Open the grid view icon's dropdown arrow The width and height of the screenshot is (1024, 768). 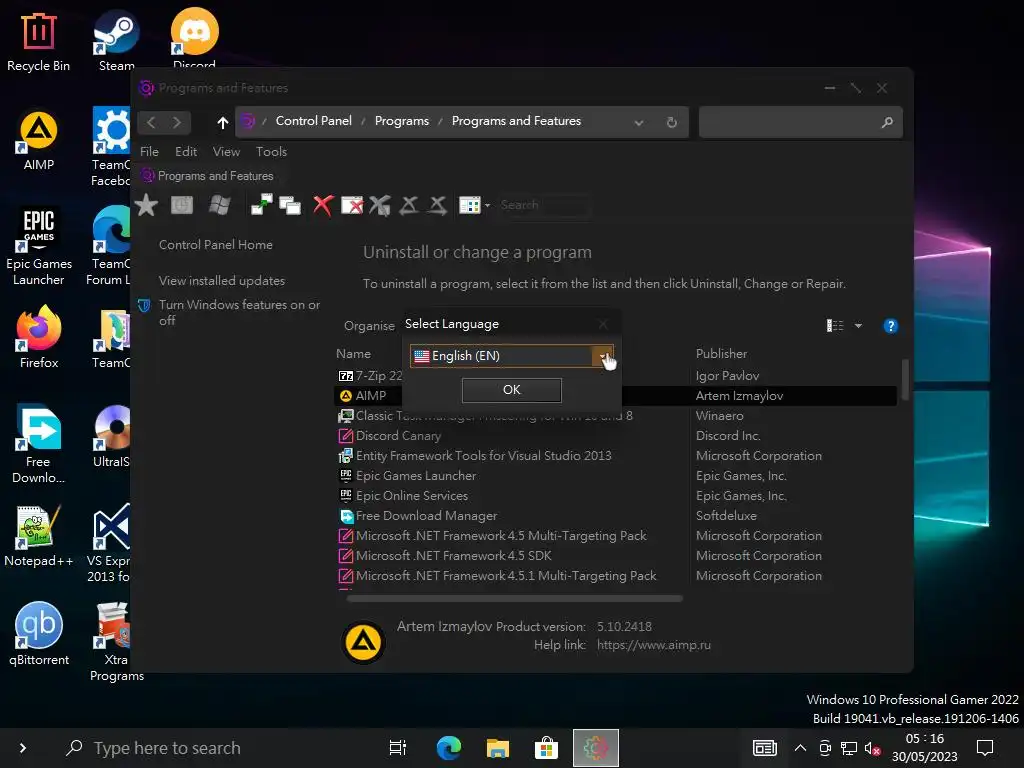[x=487, y=206]
